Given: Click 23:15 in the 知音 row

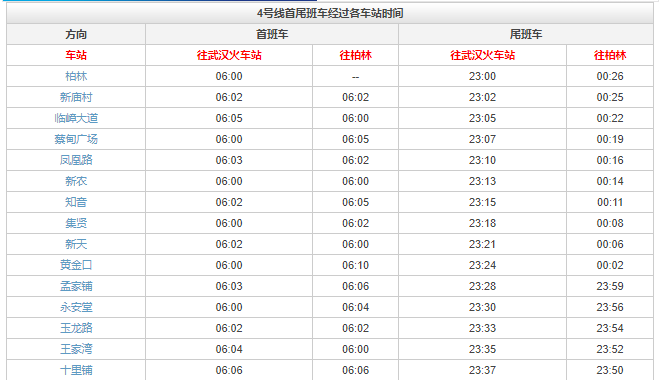Looking at the screenshot, I should pyautogui.click(x=483, y=202).
